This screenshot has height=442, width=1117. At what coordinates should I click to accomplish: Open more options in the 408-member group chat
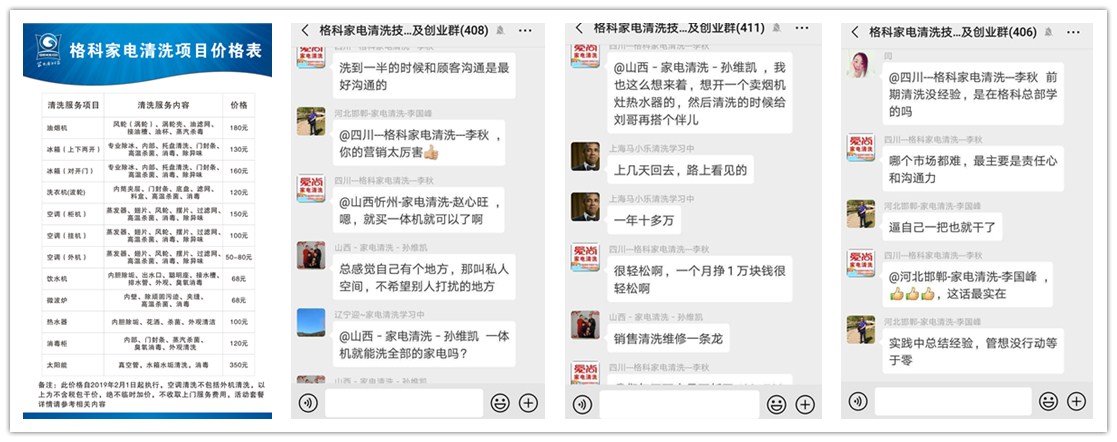coord(525,31)
